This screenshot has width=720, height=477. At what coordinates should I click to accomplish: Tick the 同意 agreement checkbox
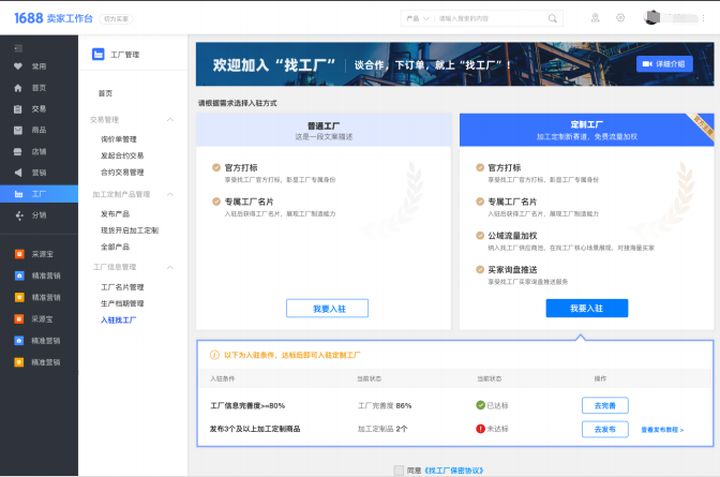tap(399, 470)
